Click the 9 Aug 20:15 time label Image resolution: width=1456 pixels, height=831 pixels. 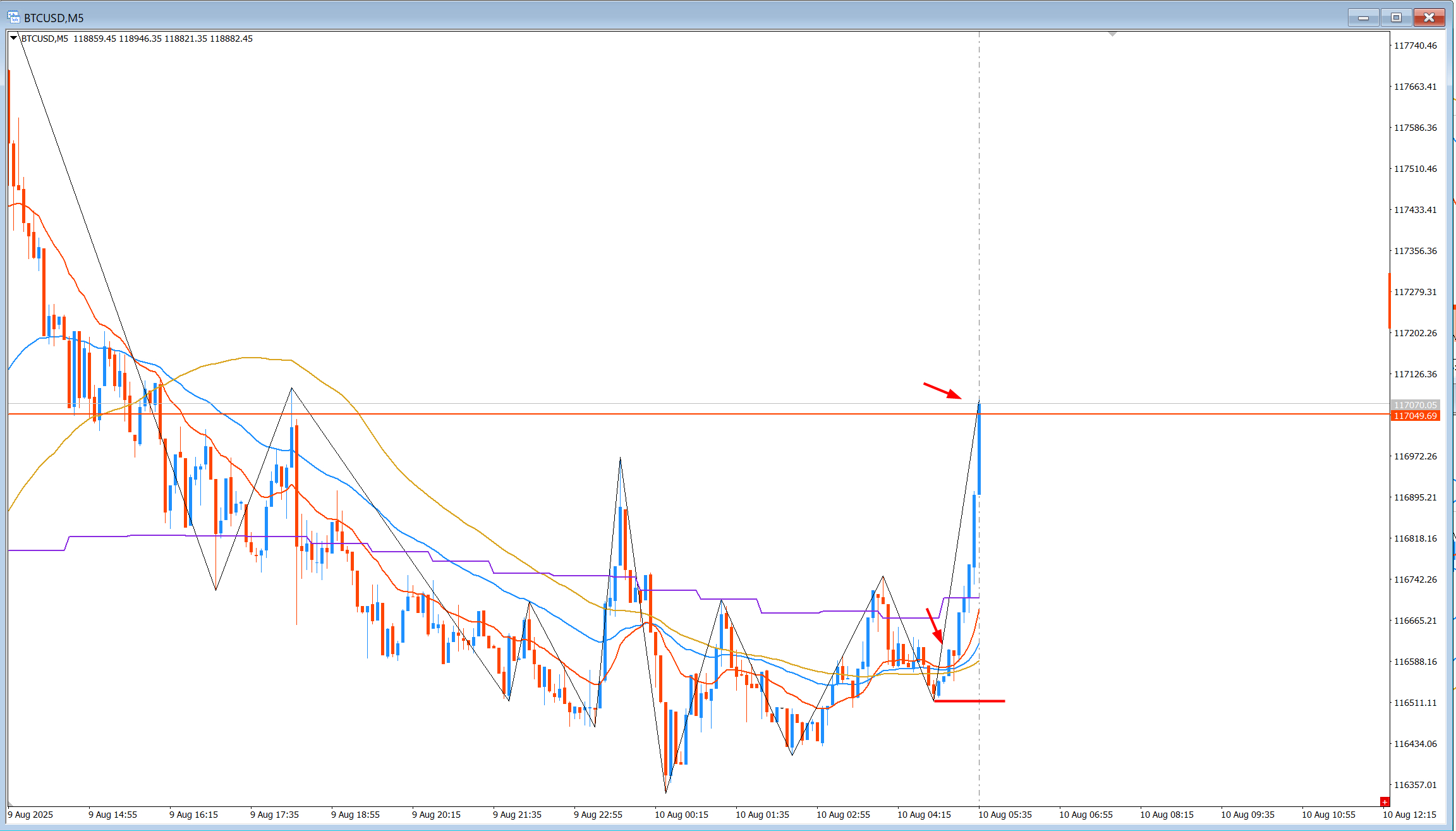[436, 815]
